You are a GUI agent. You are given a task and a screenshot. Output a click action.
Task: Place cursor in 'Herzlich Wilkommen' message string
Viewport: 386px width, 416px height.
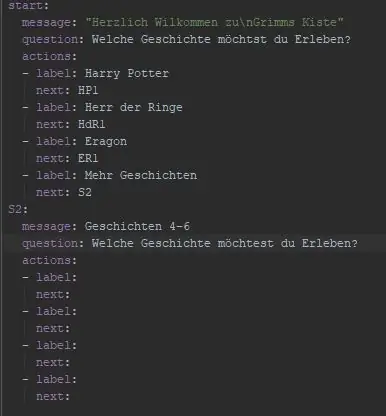(x=214, y=22)
